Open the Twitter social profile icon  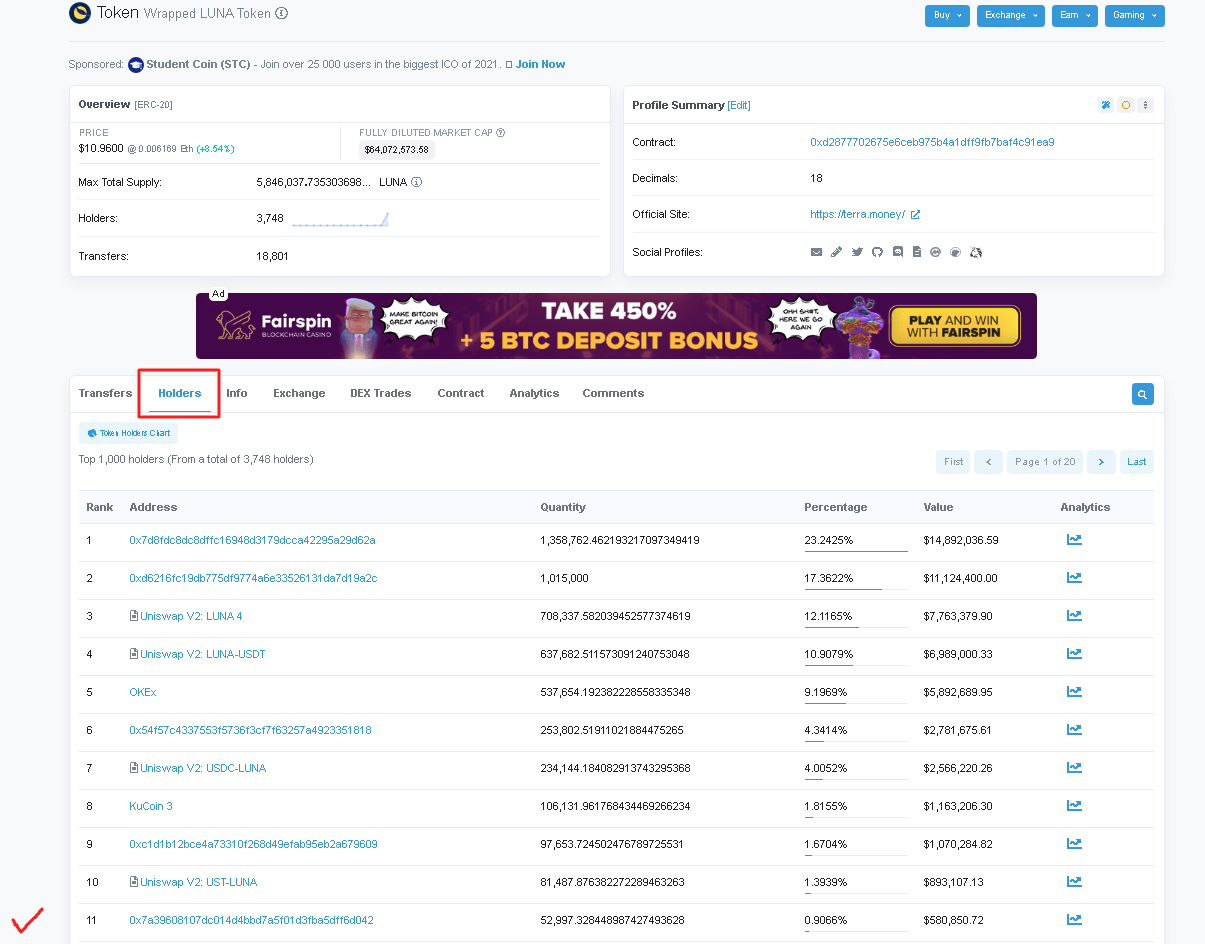857,252
